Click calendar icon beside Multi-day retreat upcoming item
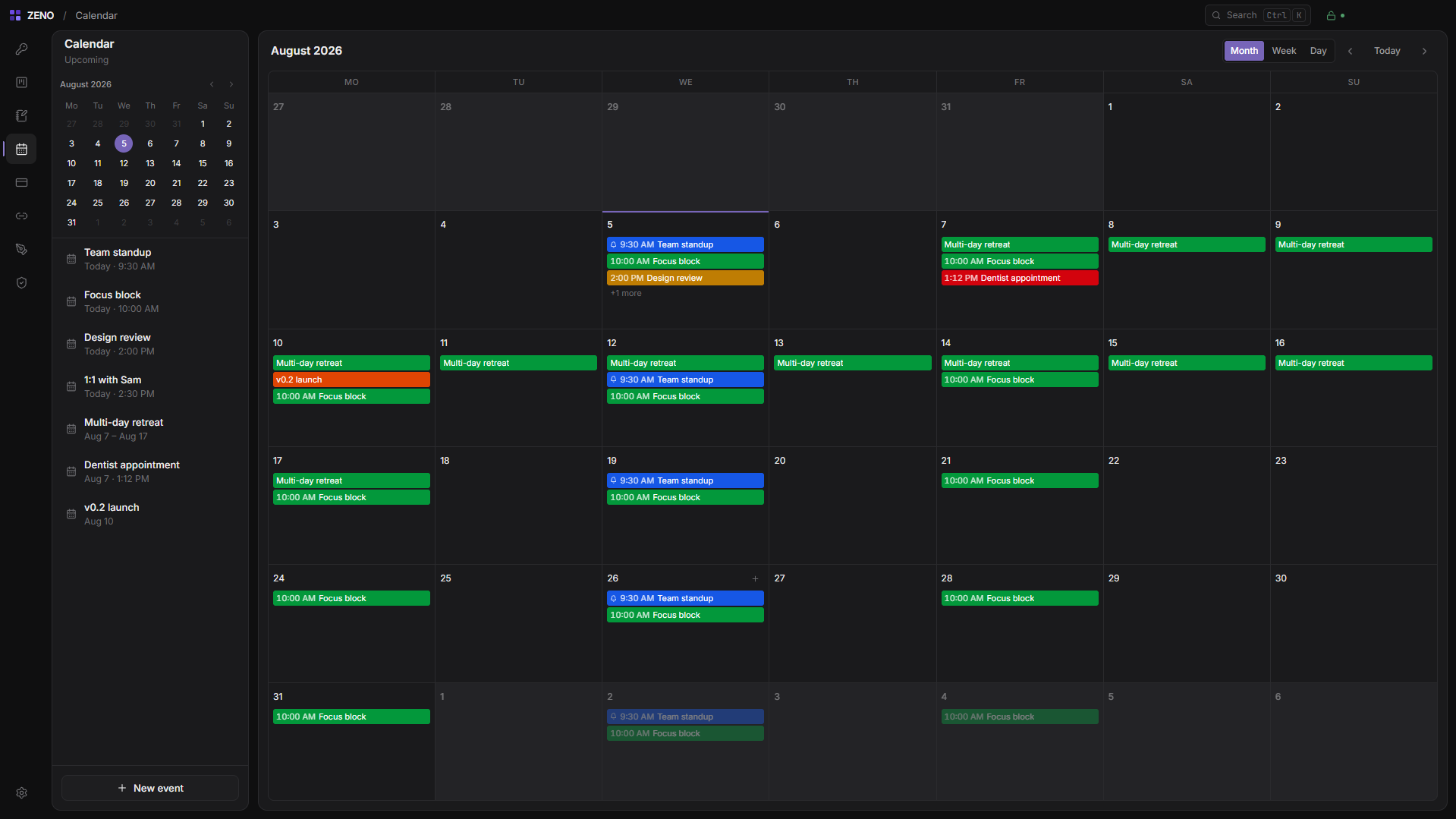The height and width of the screenshot is (819, 1456). [x=71, y=429]
